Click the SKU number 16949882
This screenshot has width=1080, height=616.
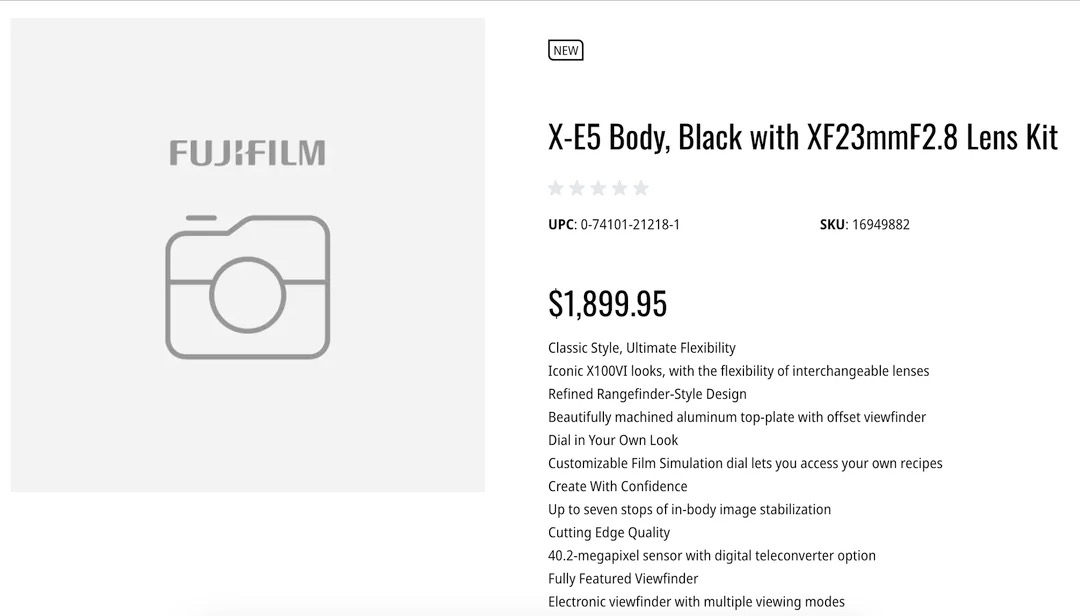(x=880, y=225)
